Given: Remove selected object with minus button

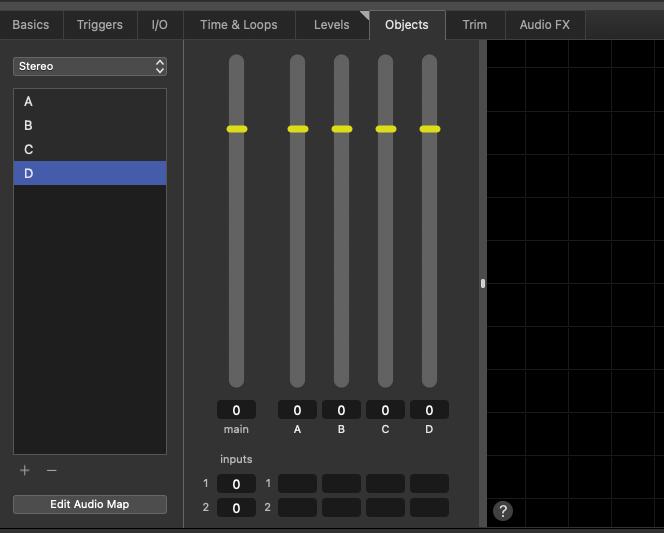Looking at the screenshot, I should click(x=52, y=470).
